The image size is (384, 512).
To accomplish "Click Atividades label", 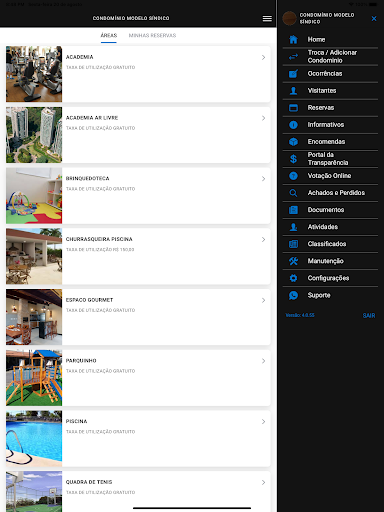I will tap(323, 227).
